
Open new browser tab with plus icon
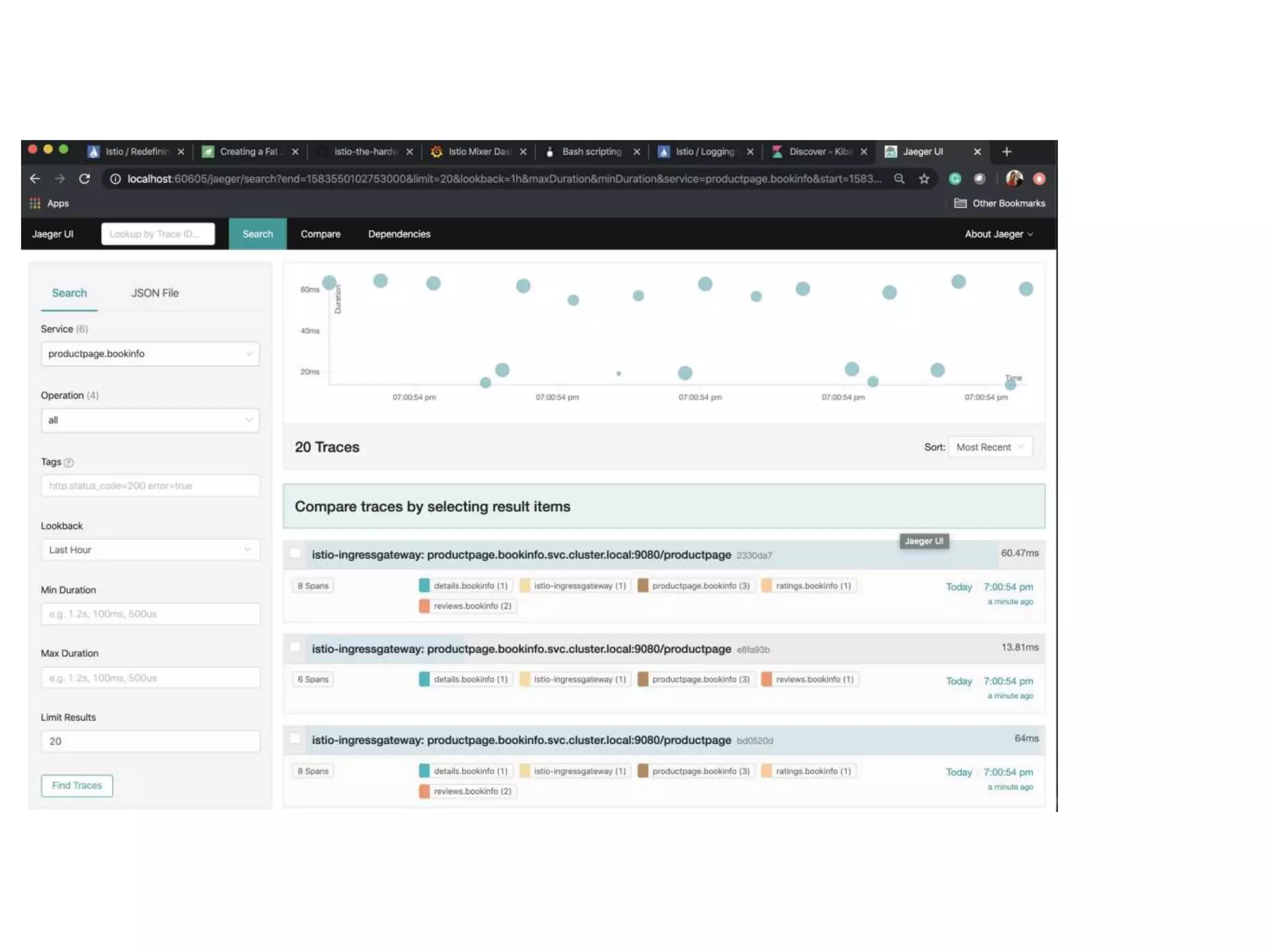(1006, 152)
